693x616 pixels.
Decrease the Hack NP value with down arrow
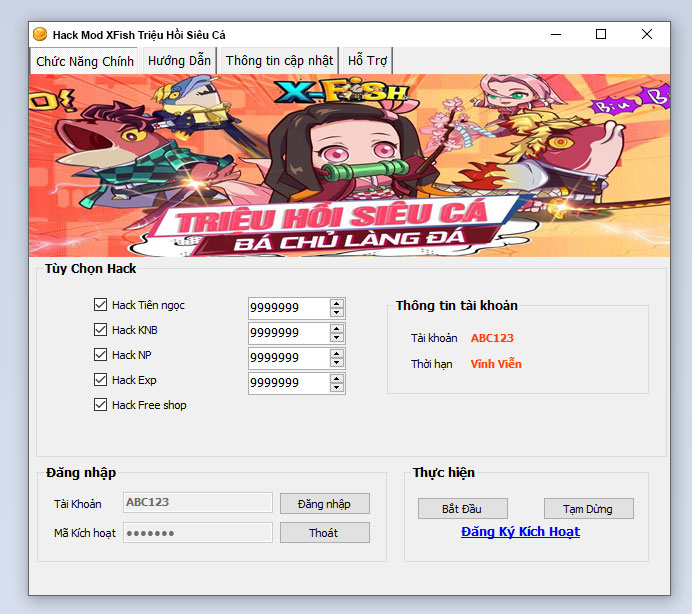tap(337, 363)
